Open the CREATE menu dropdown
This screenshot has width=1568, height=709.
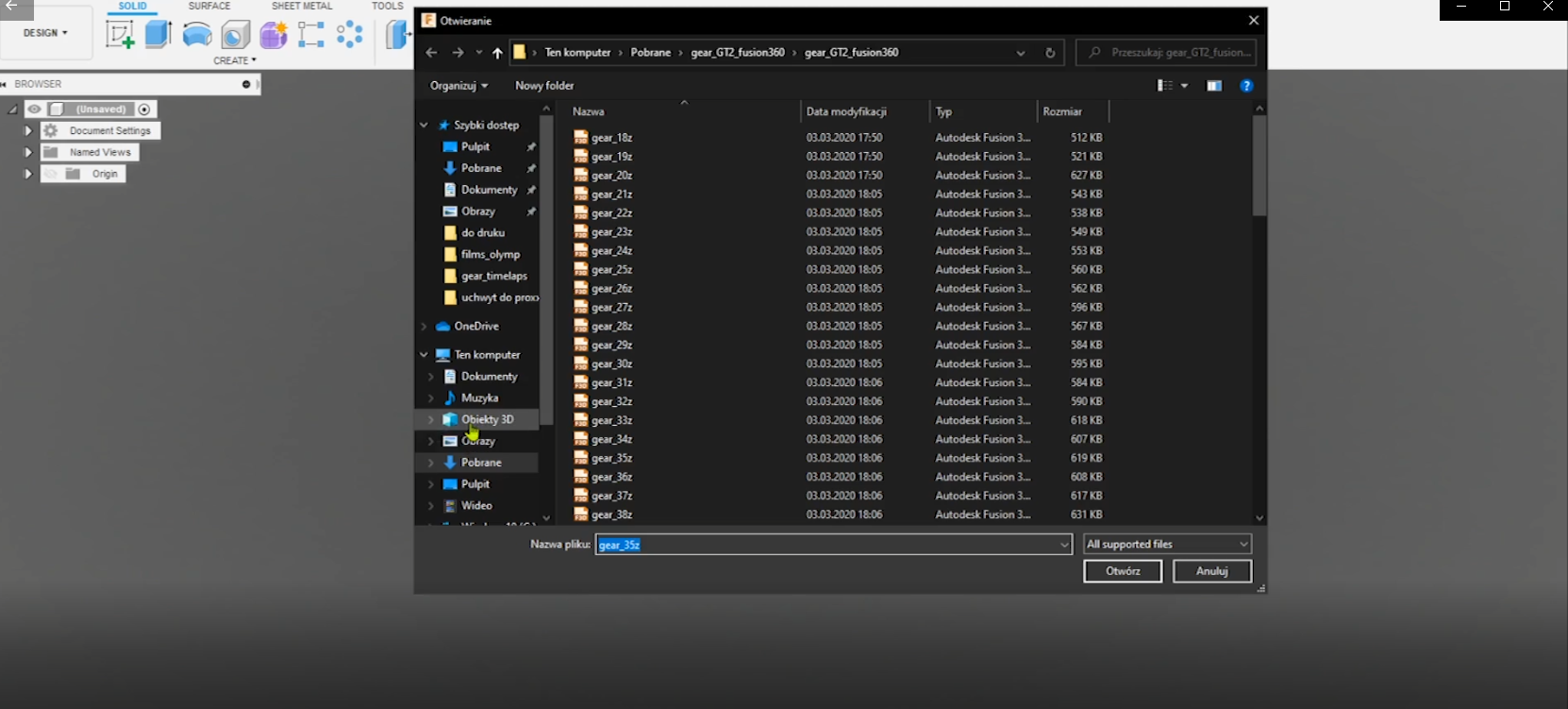pos(235,60)
